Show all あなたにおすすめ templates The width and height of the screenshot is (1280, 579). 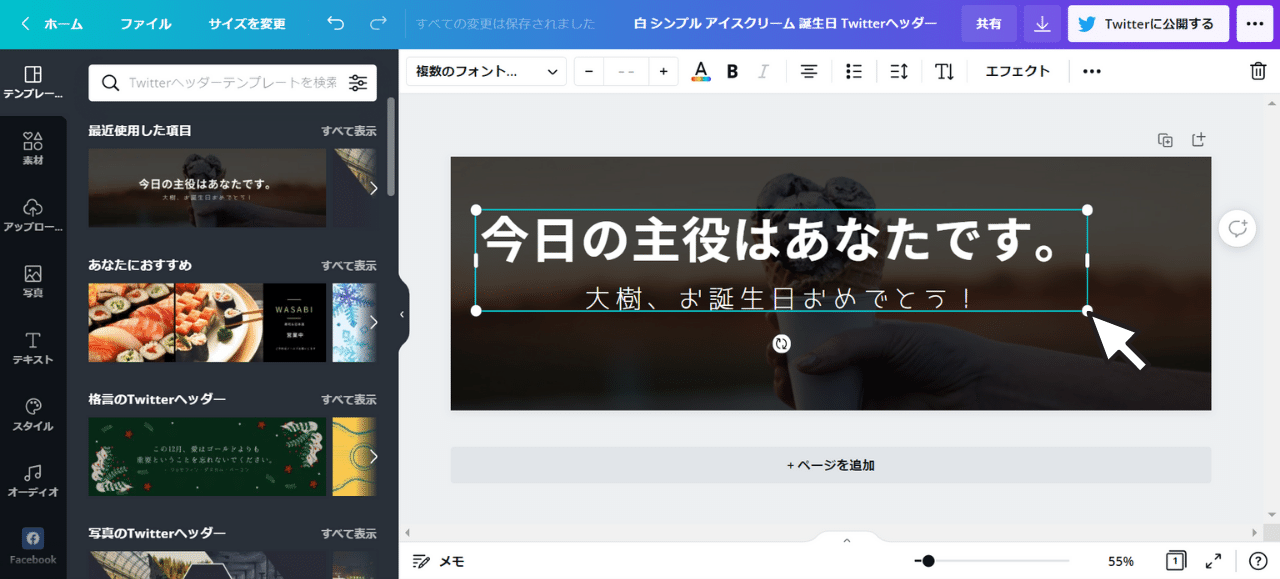348,266
